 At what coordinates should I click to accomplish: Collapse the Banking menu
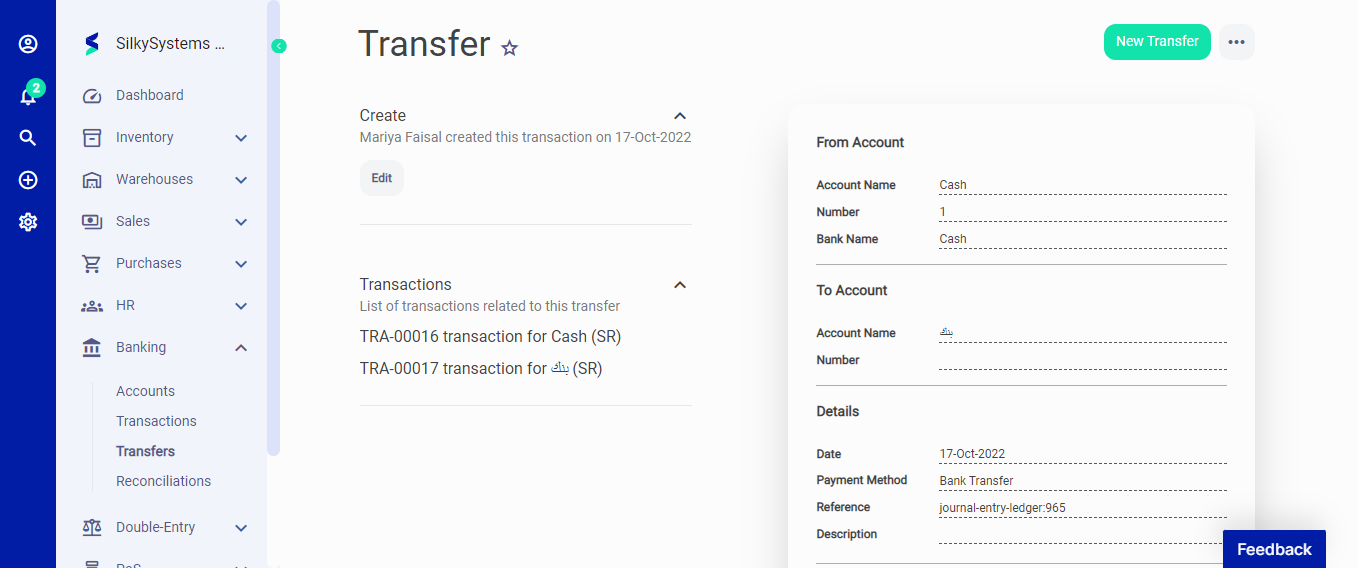pyautogui.click(x=241, y=348)
